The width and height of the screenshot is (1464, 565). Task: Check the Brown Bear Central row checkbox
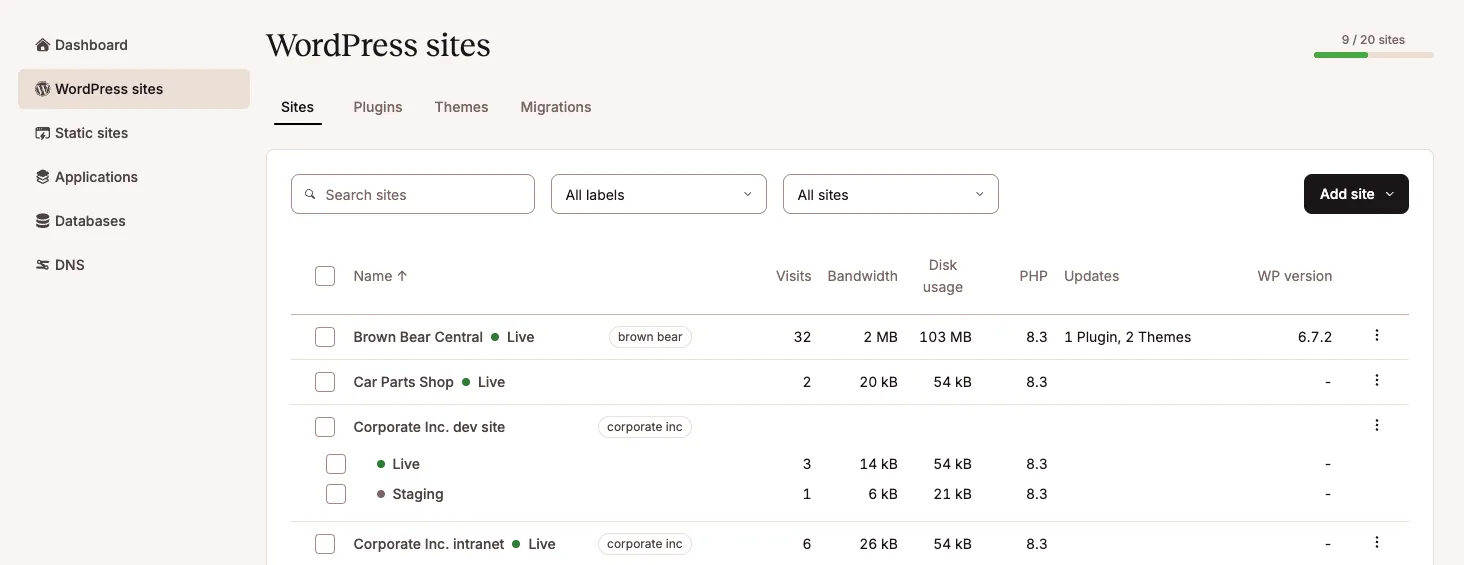click(325, 337)
